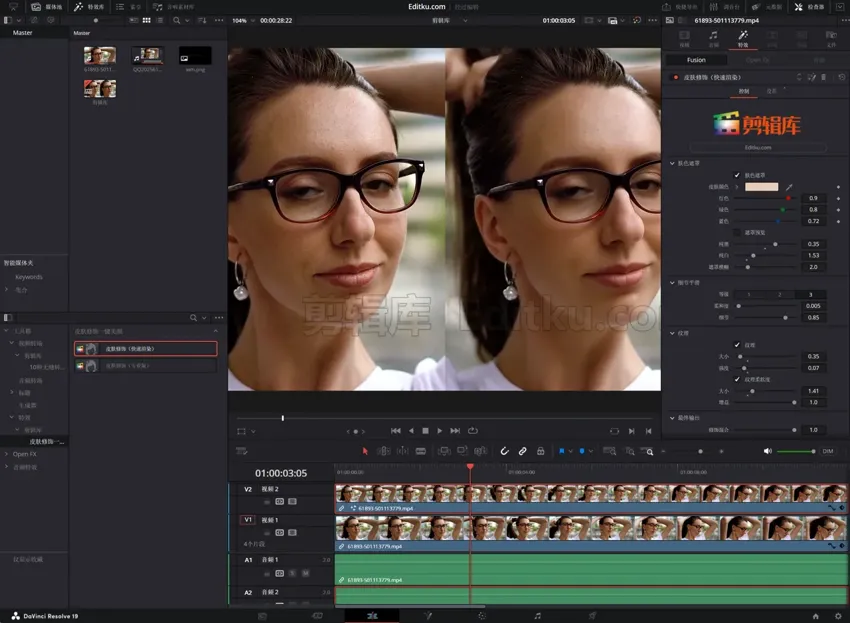Select the Dynamic Trim Mode tool

point(402,451)
